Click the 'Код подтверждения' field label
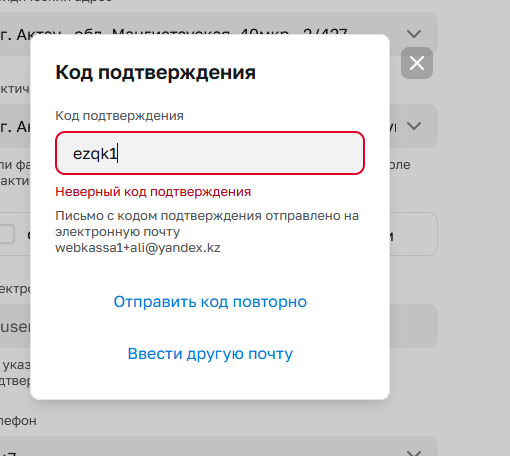This screenshot has height=456, width=510. (119, 116)
